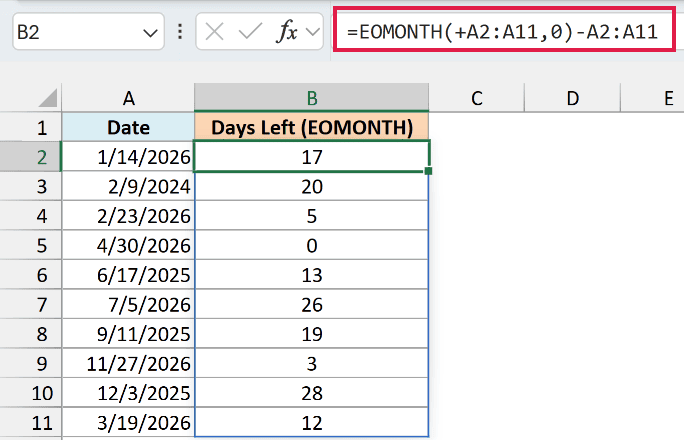The image size is (684, 440).
Task: Select cell with date 3/19/2026
Action: [128, 423]
